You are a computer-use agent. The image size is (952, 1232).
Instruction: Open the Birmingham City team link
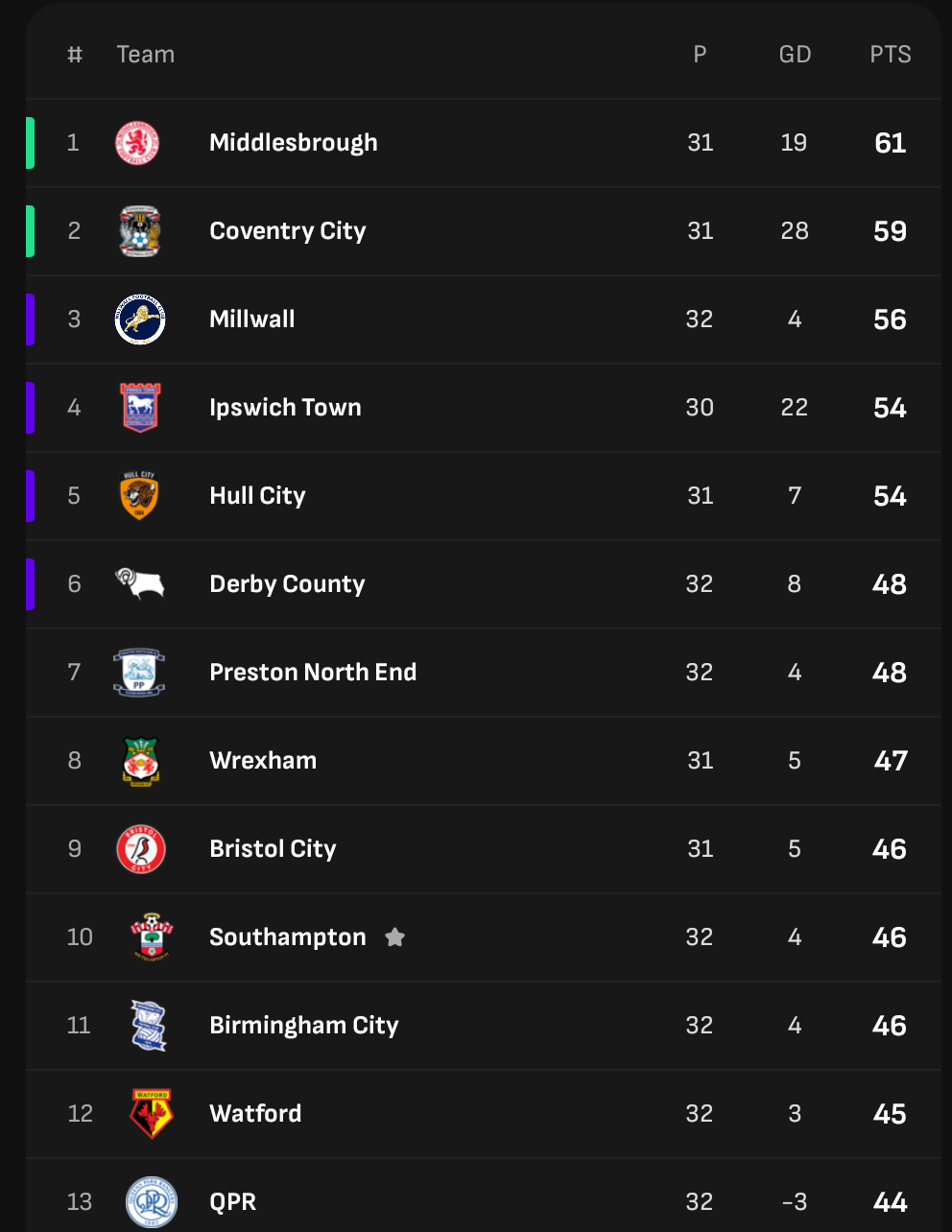click(303, 1026)
